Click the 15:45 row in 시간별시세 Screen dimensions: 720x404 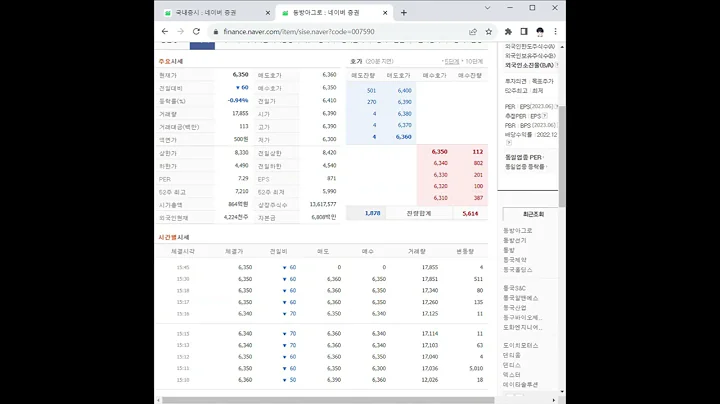click(321, 267)
